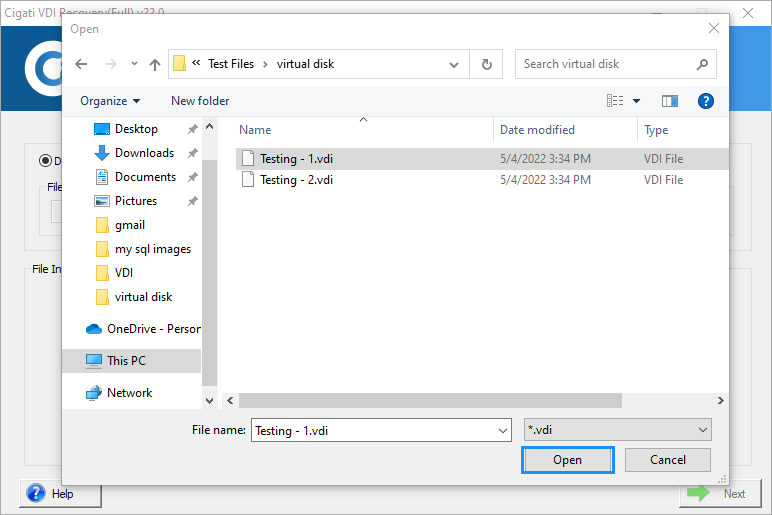Click horizontal scrollbar left arrow
Viewport: 772px width, 515px height.
[230, 401]
